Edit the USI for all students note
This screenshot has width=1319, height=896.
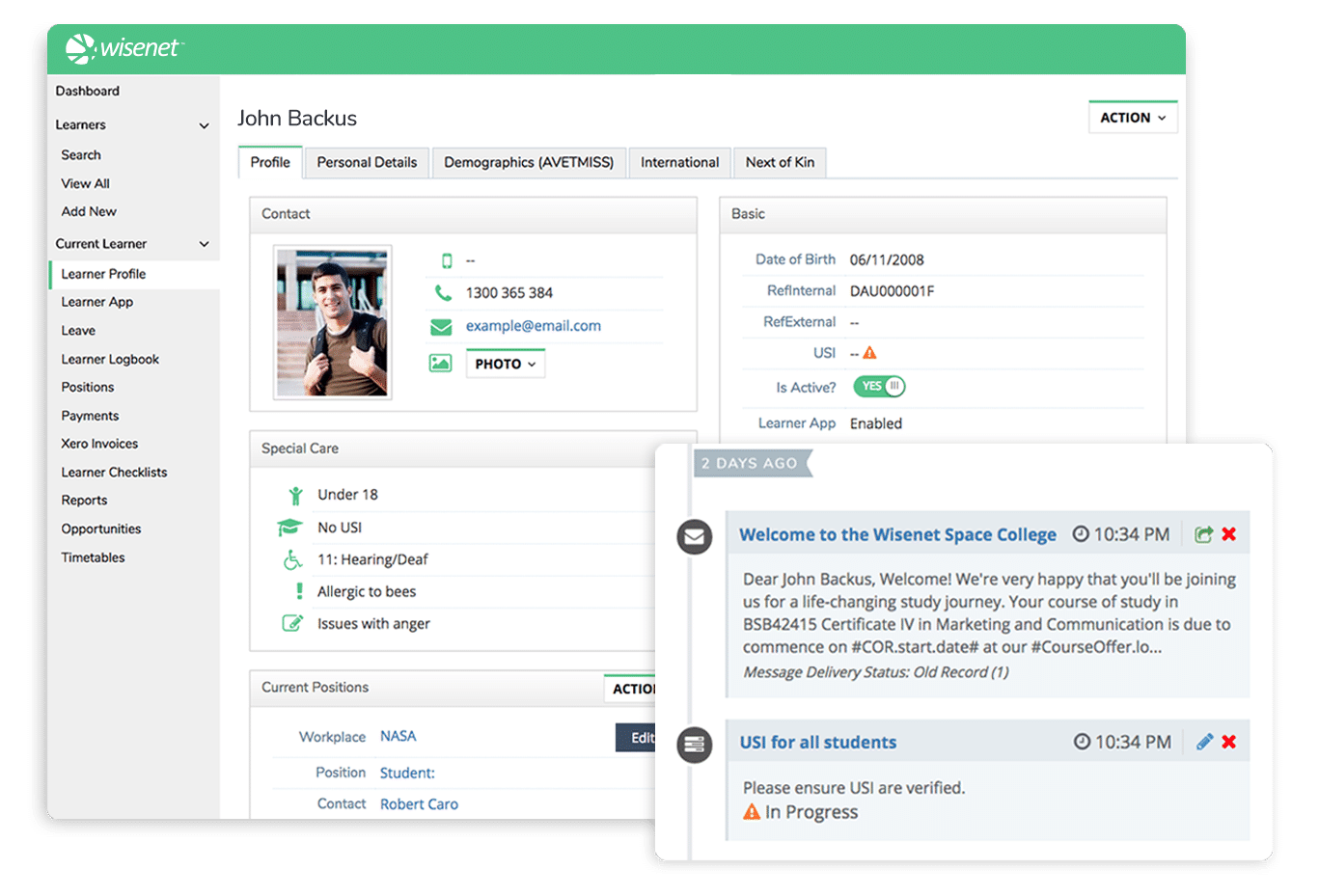click(x=1204, y=742)
